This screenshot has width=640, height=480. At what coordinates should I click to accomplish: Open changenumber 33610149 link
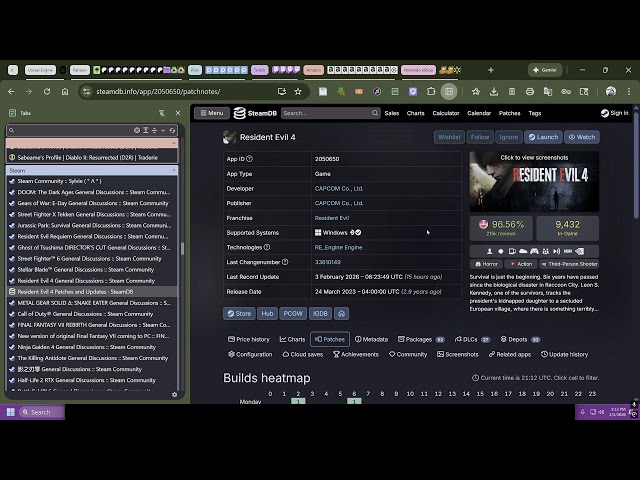(x=327, y=262)
